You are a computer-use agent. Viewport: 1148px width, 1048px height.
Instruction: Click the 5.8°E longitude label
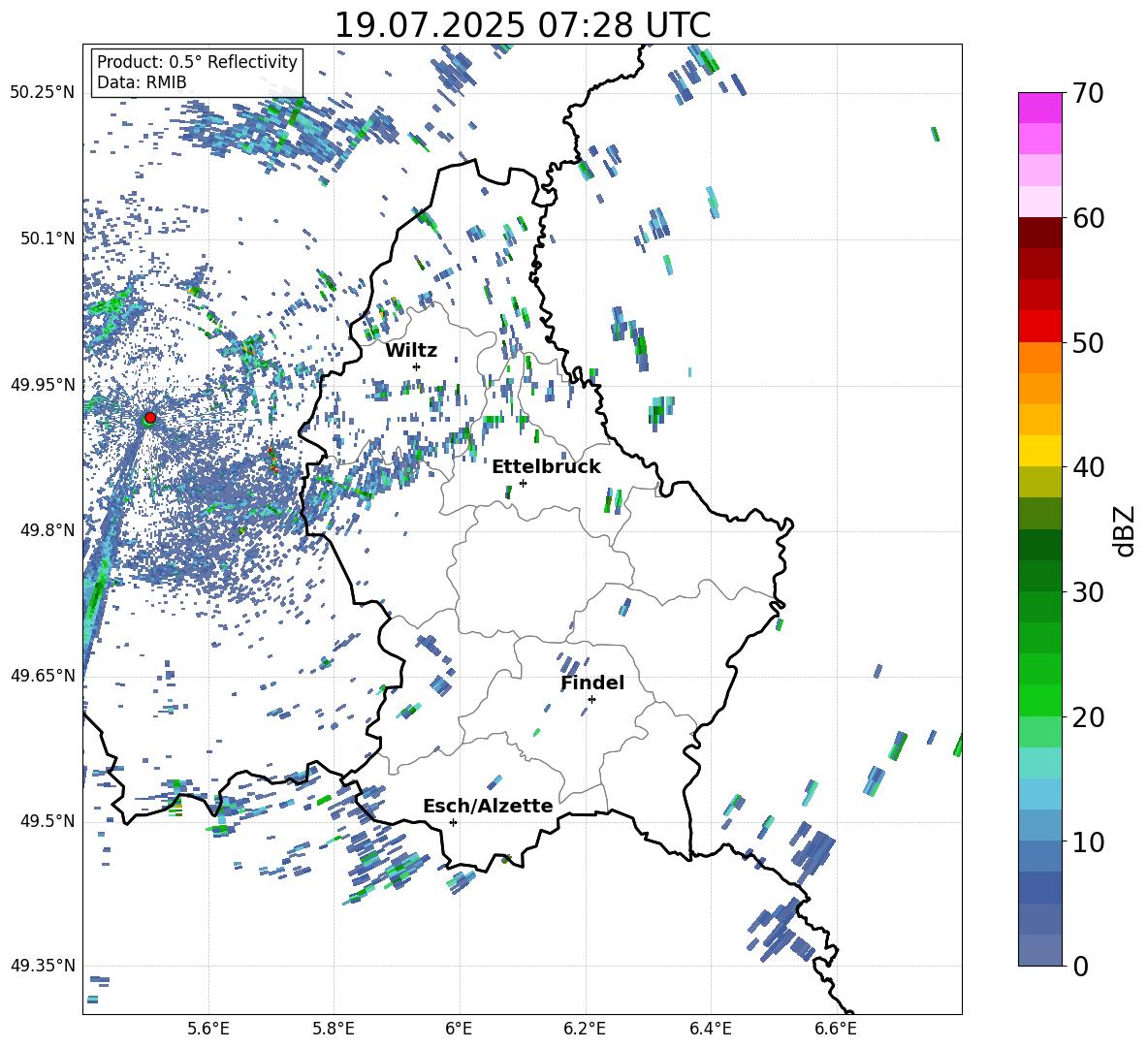pos(334,1029)
